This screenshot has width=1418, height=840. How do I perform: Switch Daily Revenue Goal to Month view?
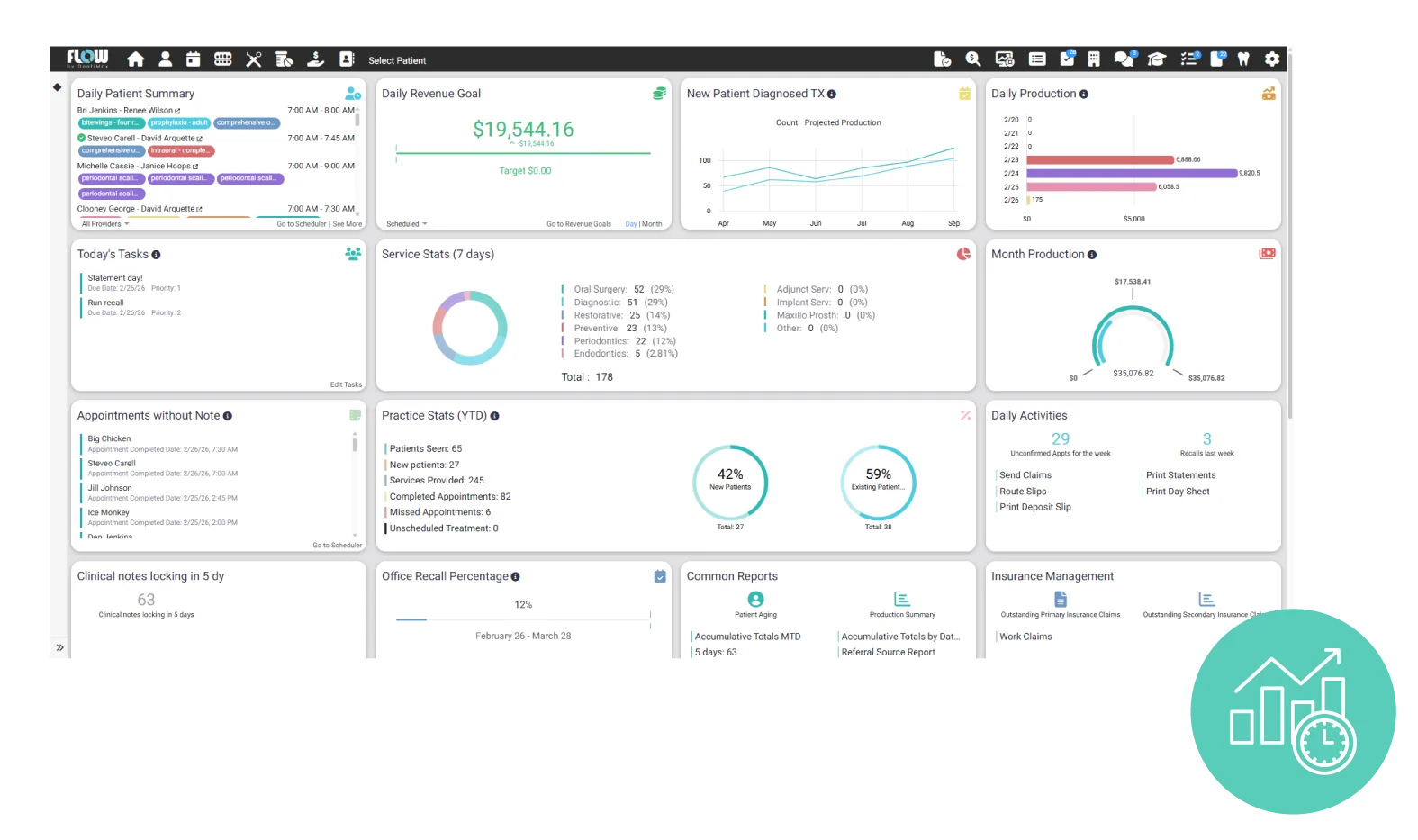point(653,224)
